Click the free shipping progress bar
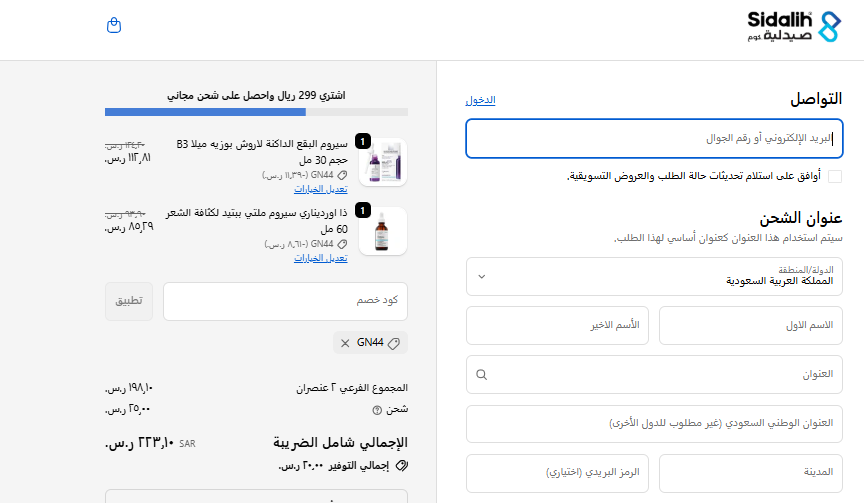The width and height of the screenshot is (864, 503). pyautogui.click(x=256, y=112)
